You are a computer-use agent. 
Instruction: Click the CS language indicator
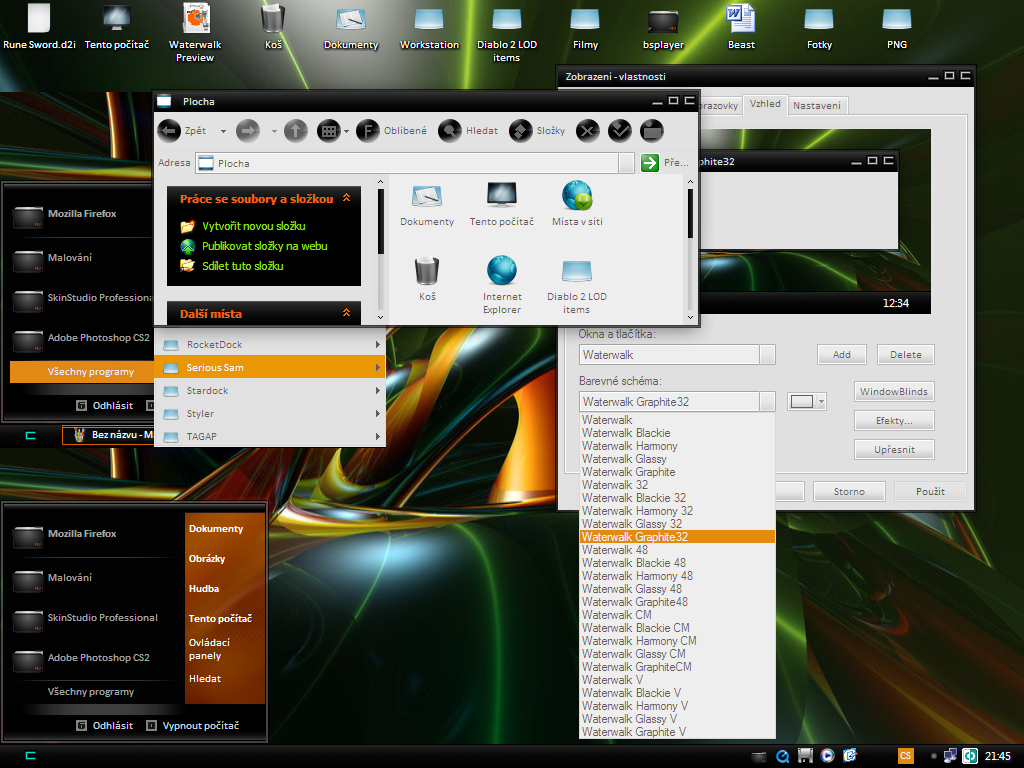905,756
